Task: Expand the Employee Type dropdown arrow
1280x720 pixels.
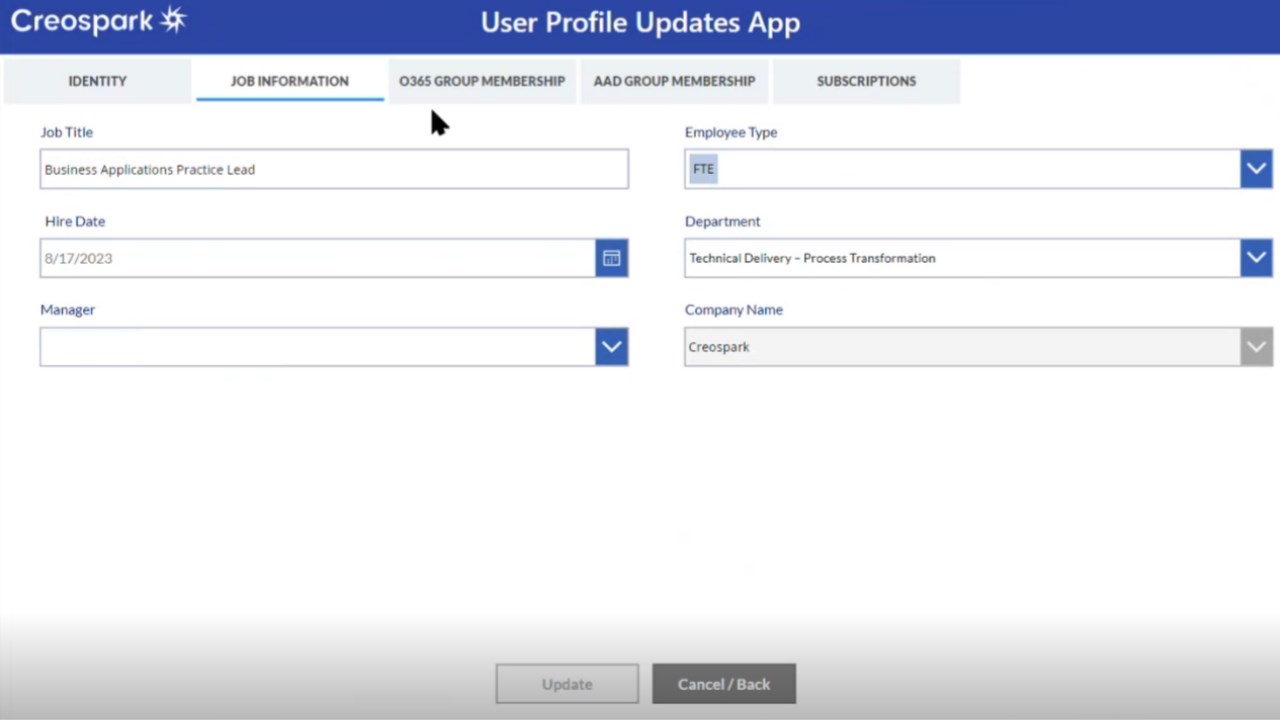Action: pos(1256,169)
